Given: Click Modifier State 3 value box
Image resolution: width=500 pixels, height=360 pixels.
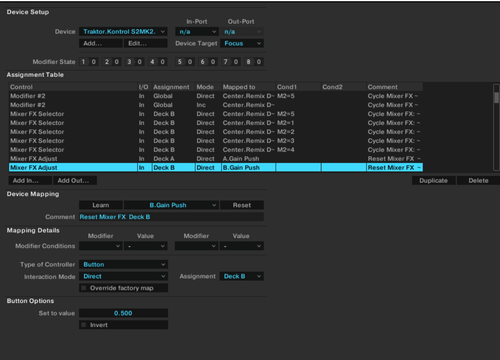Looking at the screenshot, I should 140,62.
